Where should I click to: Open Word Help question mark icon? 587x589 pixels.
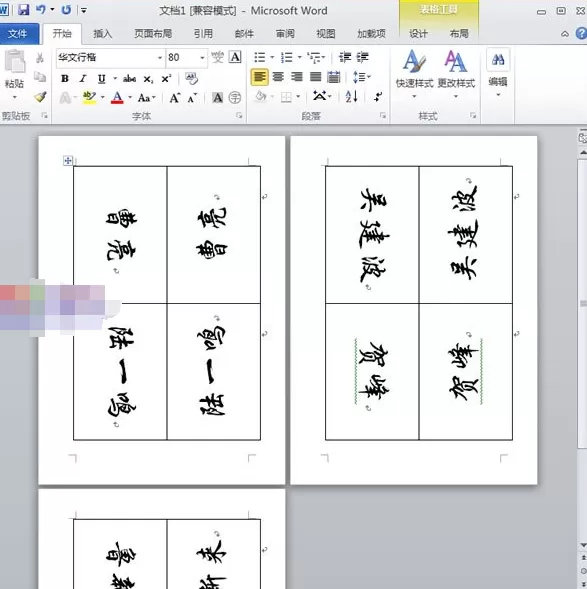(x=581, y=34)
